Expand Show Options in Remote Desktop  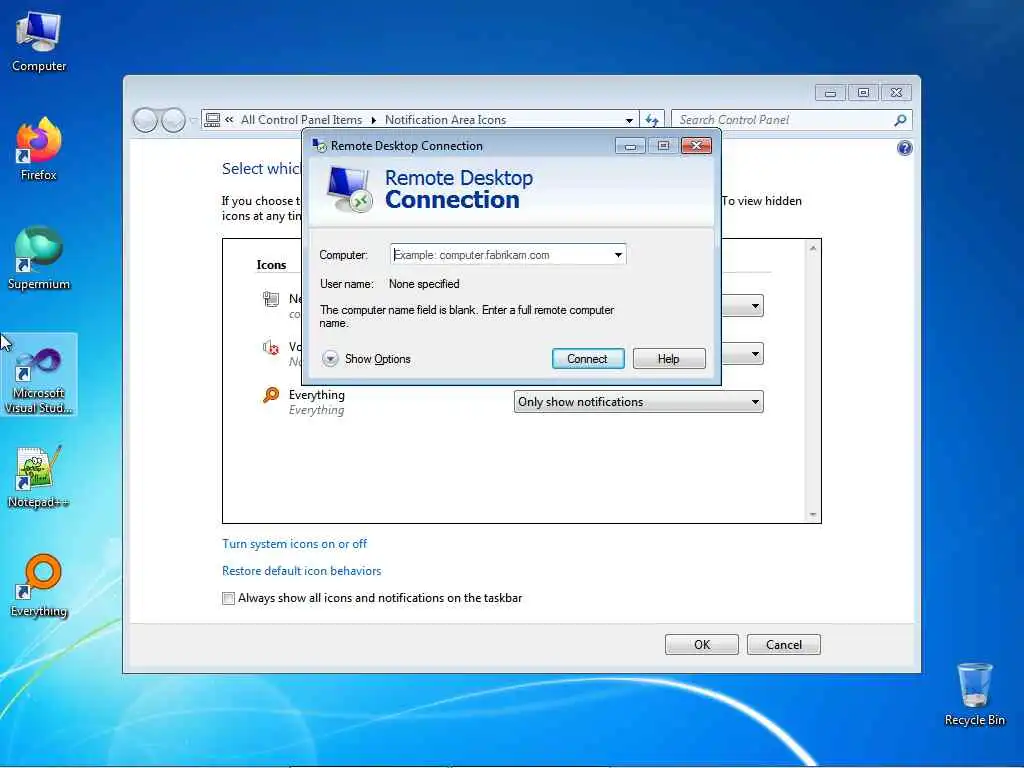(366, 359)
